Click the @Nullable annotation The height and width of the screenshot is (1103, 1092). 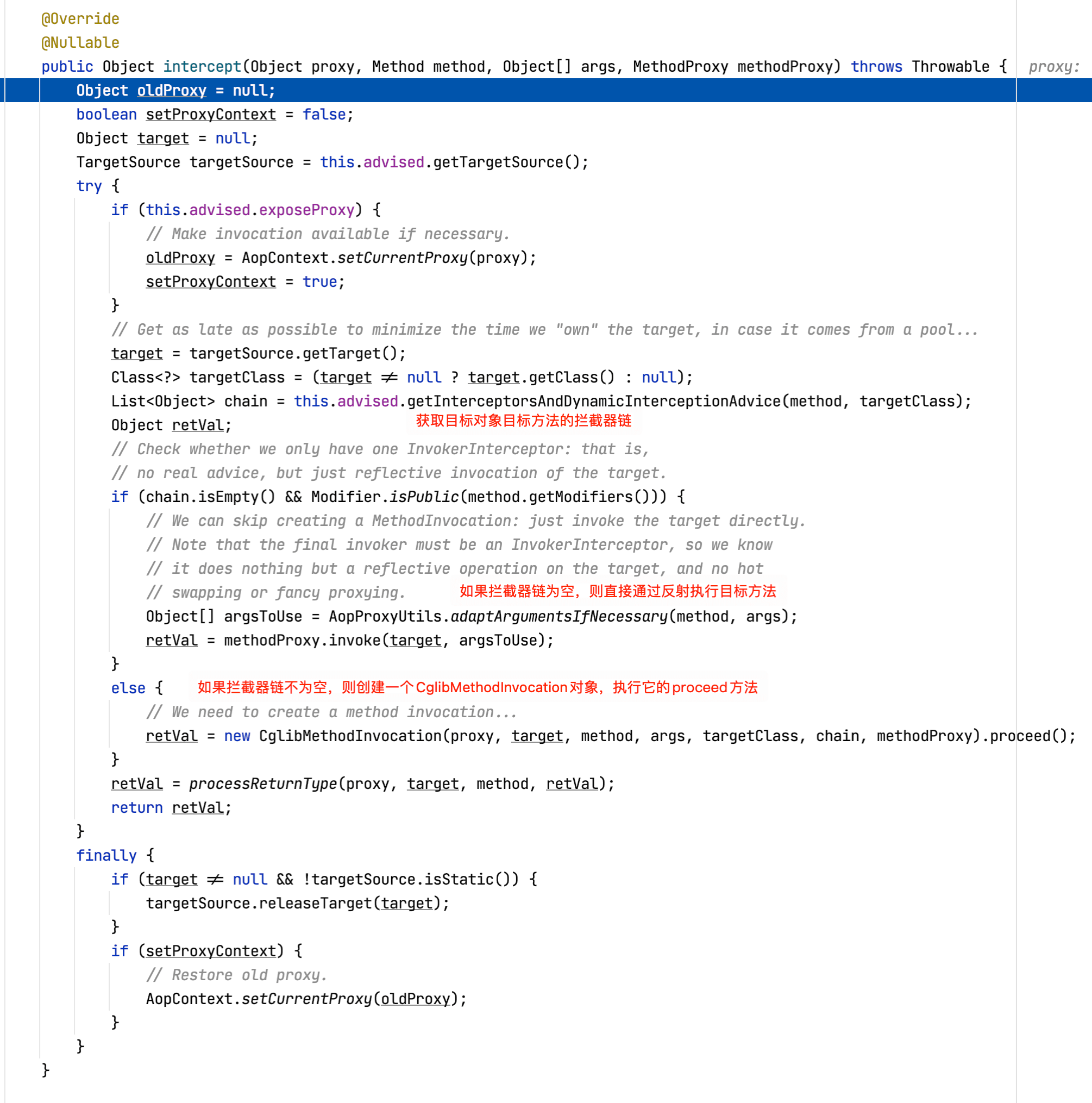point(80,43)
